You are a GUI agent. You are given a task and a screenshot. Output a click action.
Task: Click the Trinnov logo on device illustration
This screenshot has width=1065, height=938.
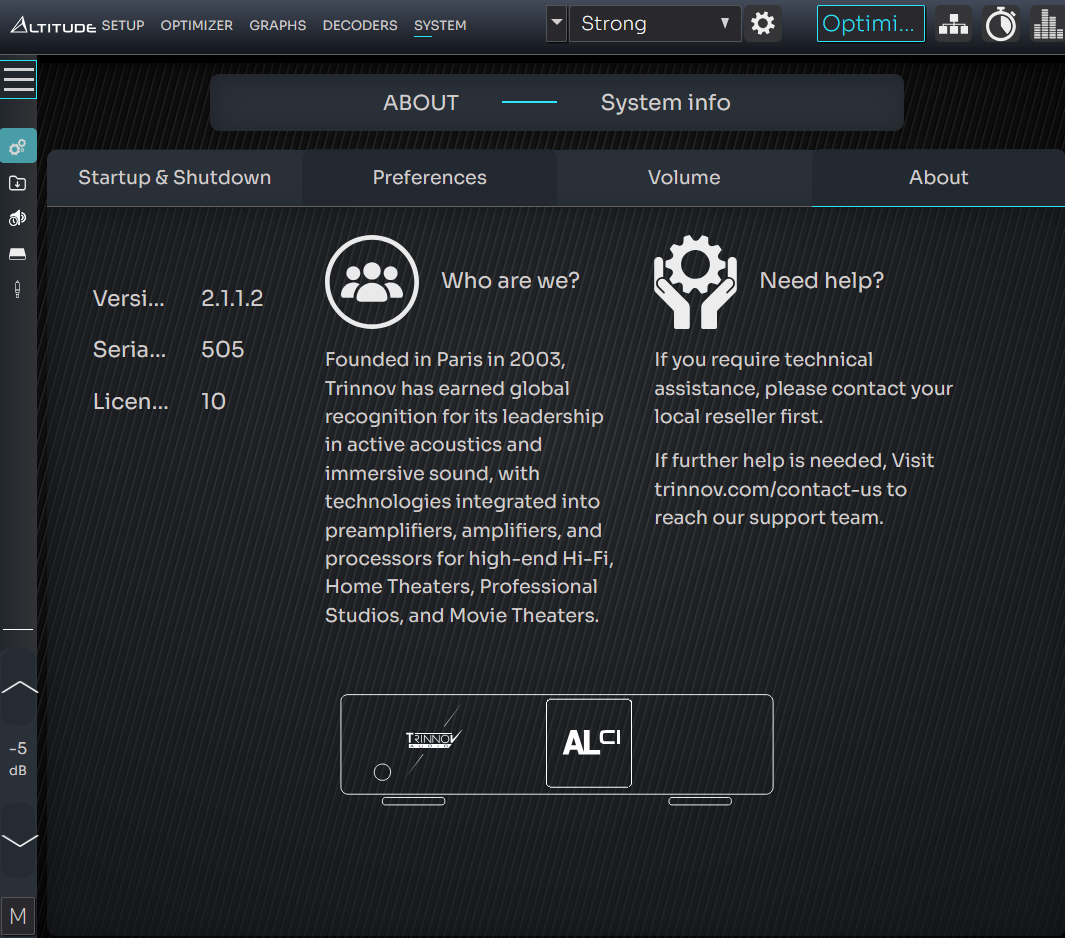point(433,740)
